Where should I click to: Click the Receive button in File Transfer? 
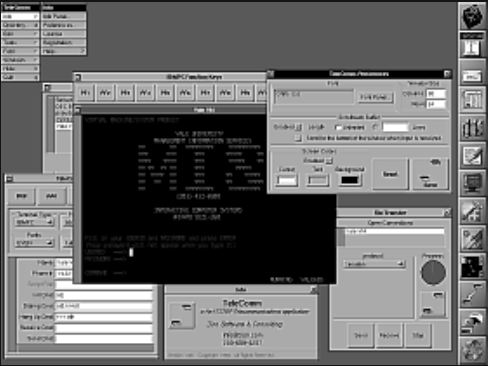click(x=389, y=335)
